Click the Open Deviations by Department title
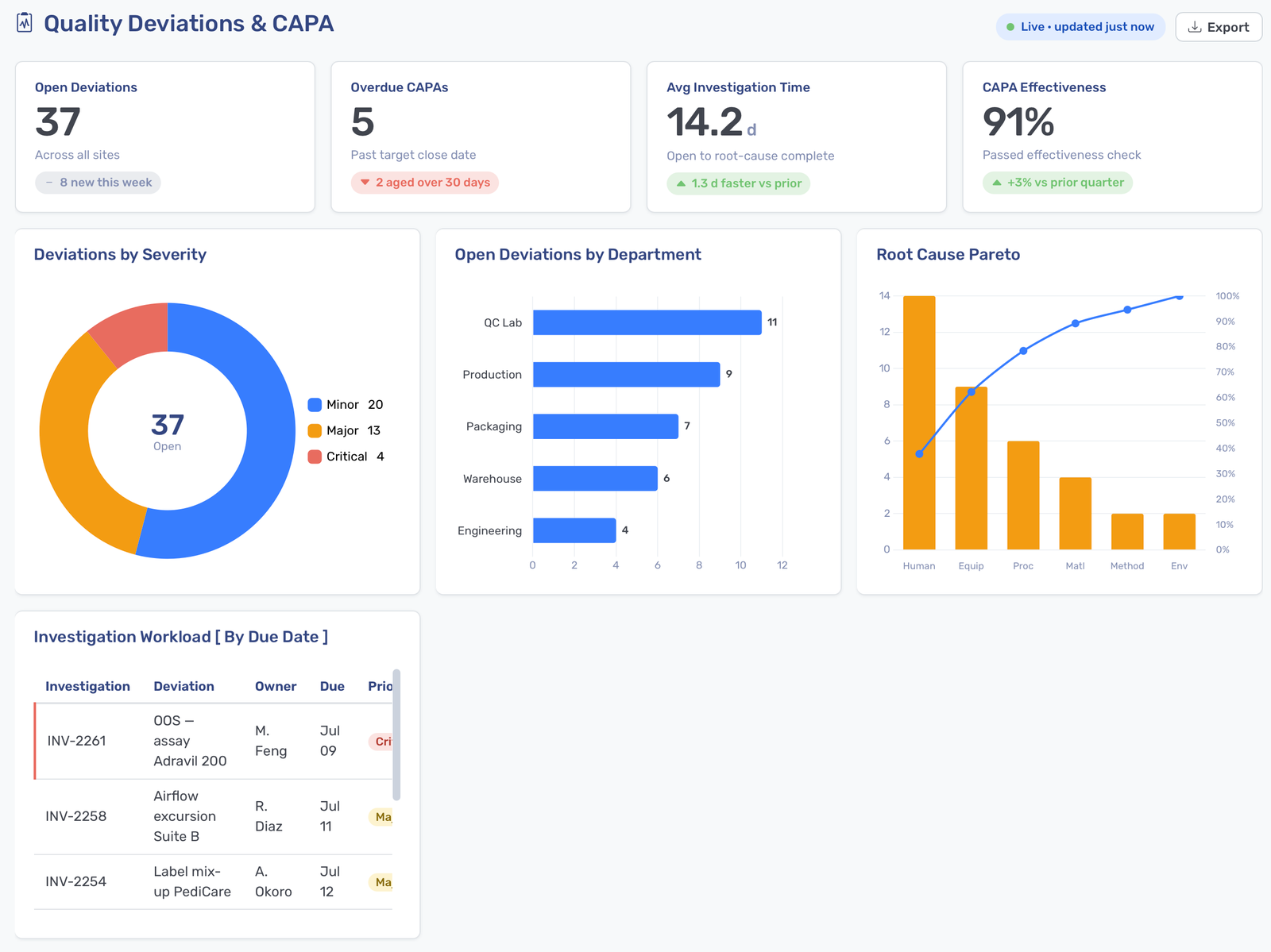The image size is (1271, 952). pos(578,255)
